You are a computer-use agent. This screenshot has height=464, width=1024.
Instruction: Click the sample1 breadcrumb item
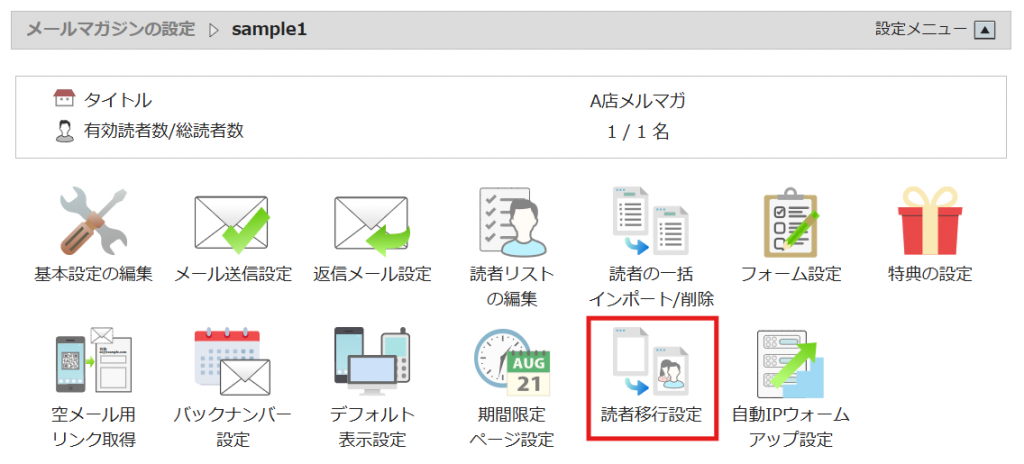click(x=268, y=30)
